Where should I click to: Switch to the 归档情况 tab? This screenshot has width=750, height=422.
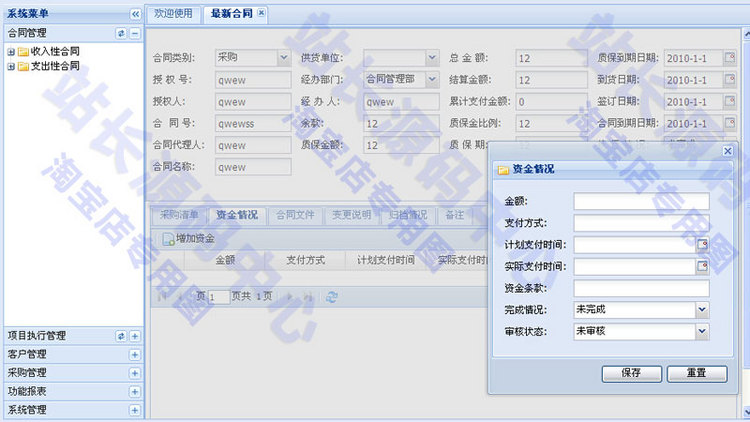(x=408, y=215)
